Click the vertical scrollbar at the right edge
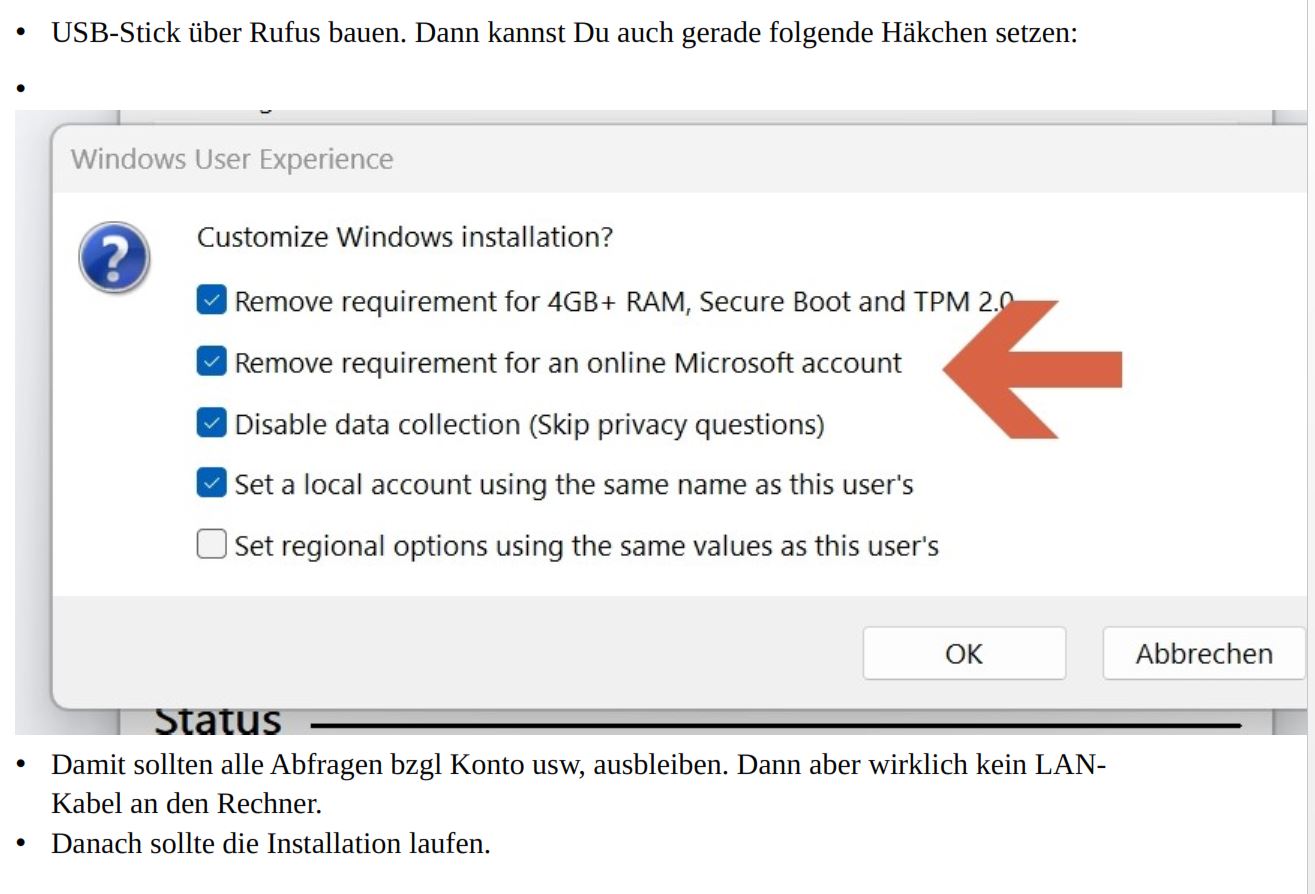The image size is (1315, 894). [x=1310, y=447]
